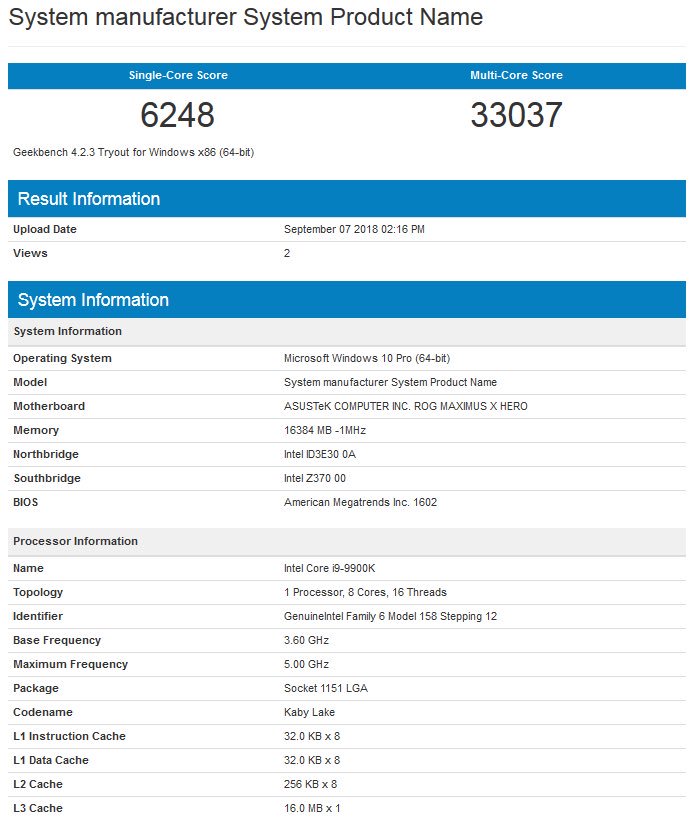Image resolution: width=689 pixels, height=832 pixels.
Task: Click the BIOS label
Action: tap(25, 502)
